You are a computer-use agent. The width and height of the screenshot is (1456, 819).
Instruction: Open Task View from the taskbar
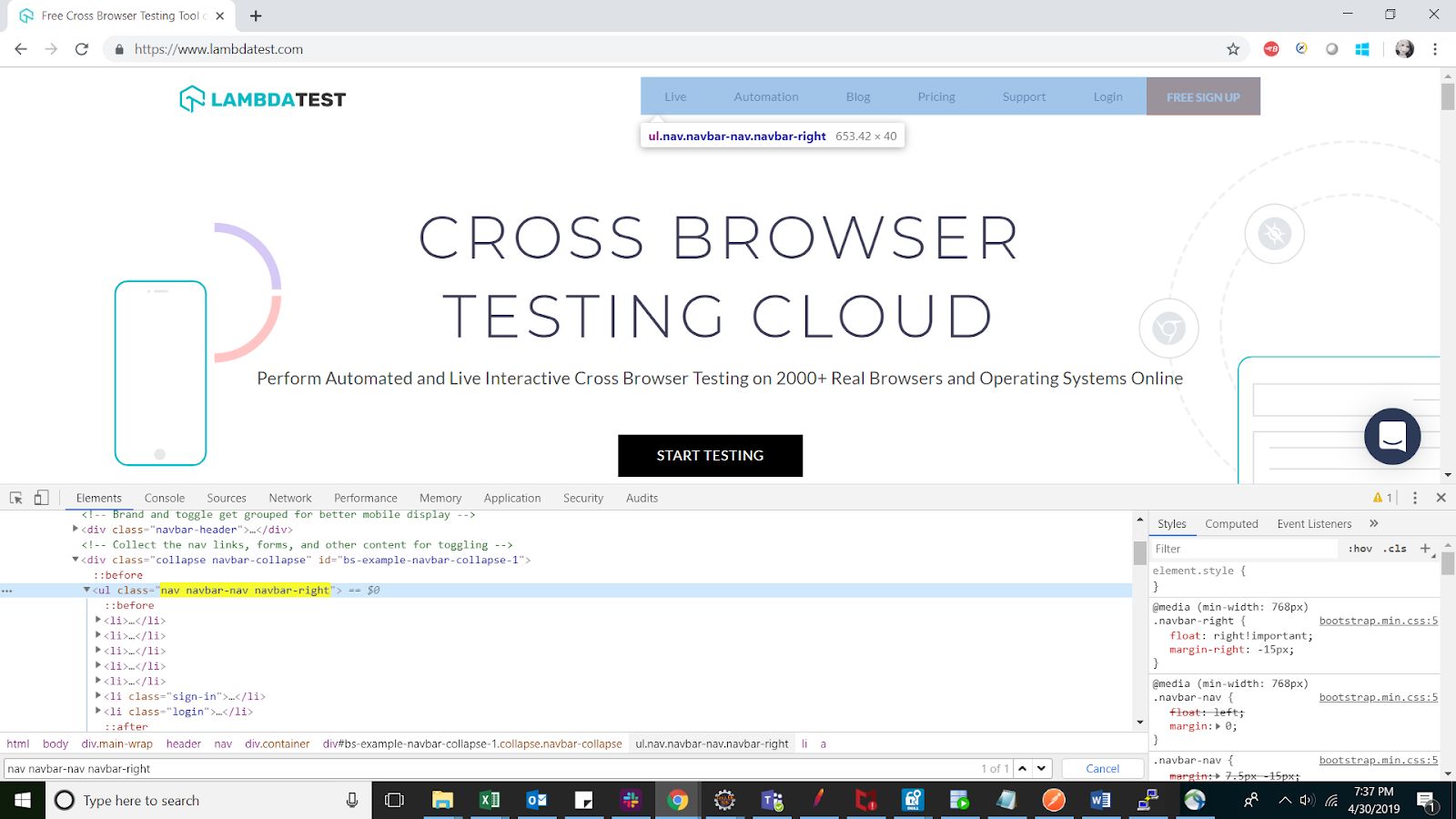[x=394, y=800]
